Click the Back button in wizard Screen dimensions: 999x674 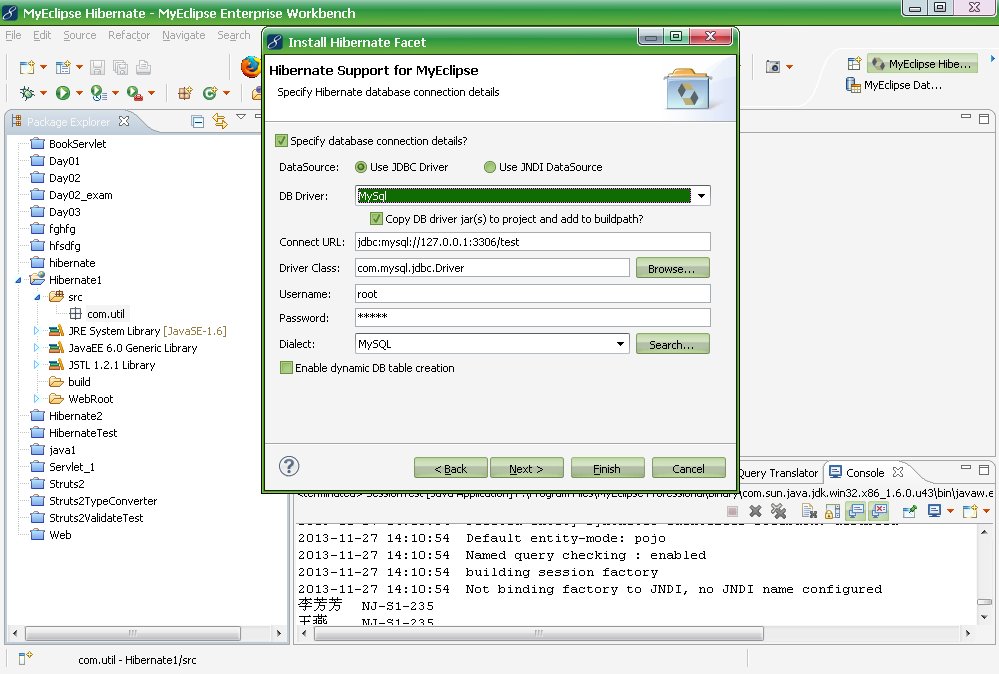pyautogui.click(x=450, y=468)
